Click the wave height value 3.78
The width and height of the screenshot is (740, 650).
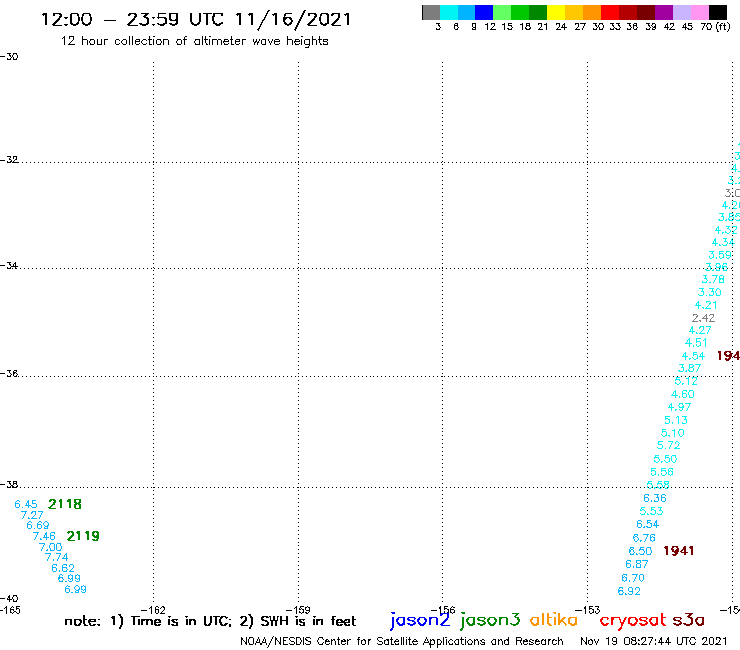[713, 279]
